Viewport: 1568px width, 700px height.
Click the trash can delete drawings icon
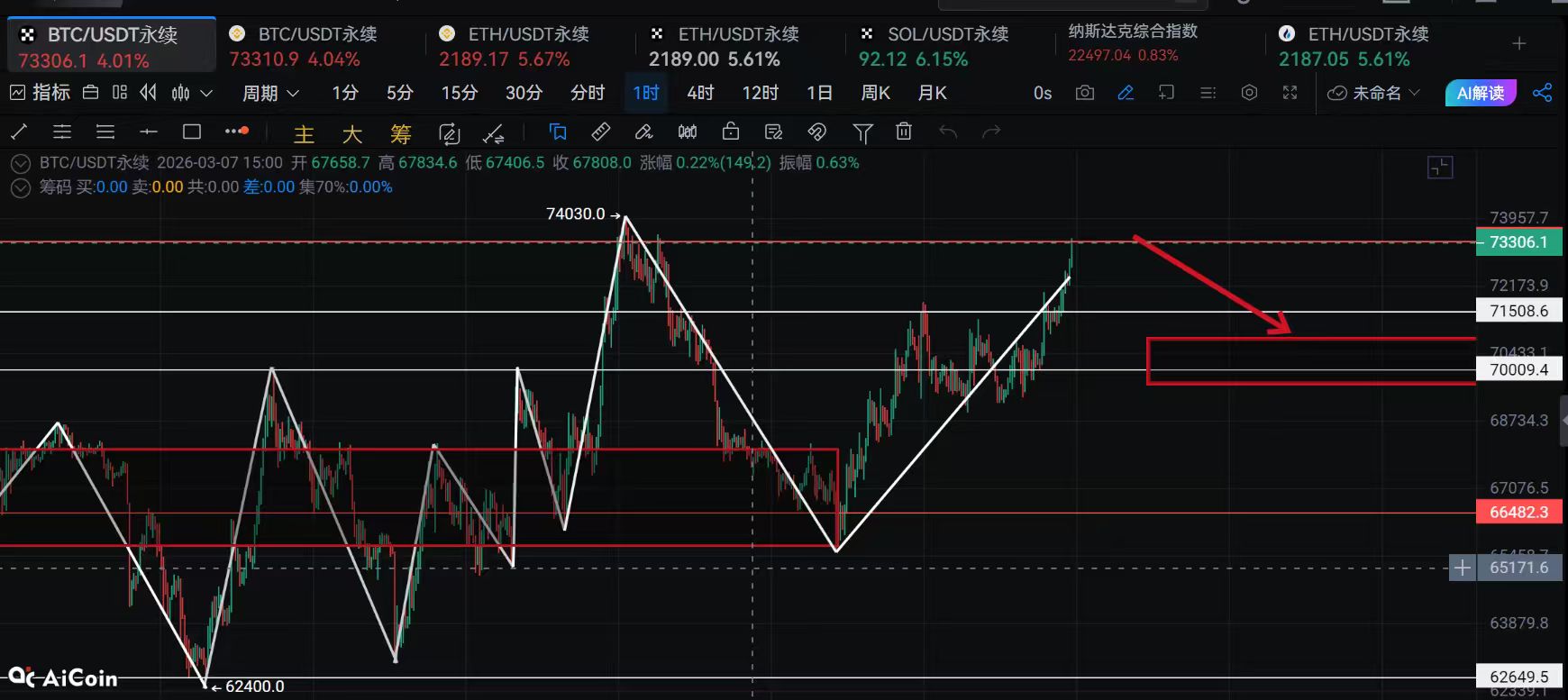point(904,132)
